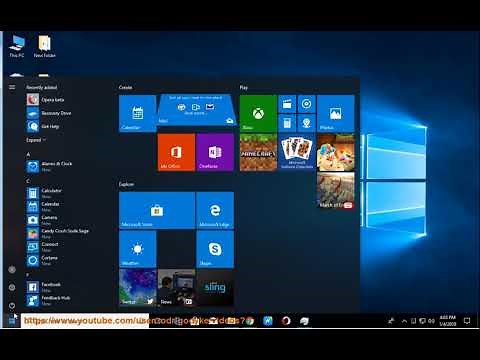The image size is (480, 360).
Task: Open Google Chrome from the taskbar
Action: pos(250,321)
